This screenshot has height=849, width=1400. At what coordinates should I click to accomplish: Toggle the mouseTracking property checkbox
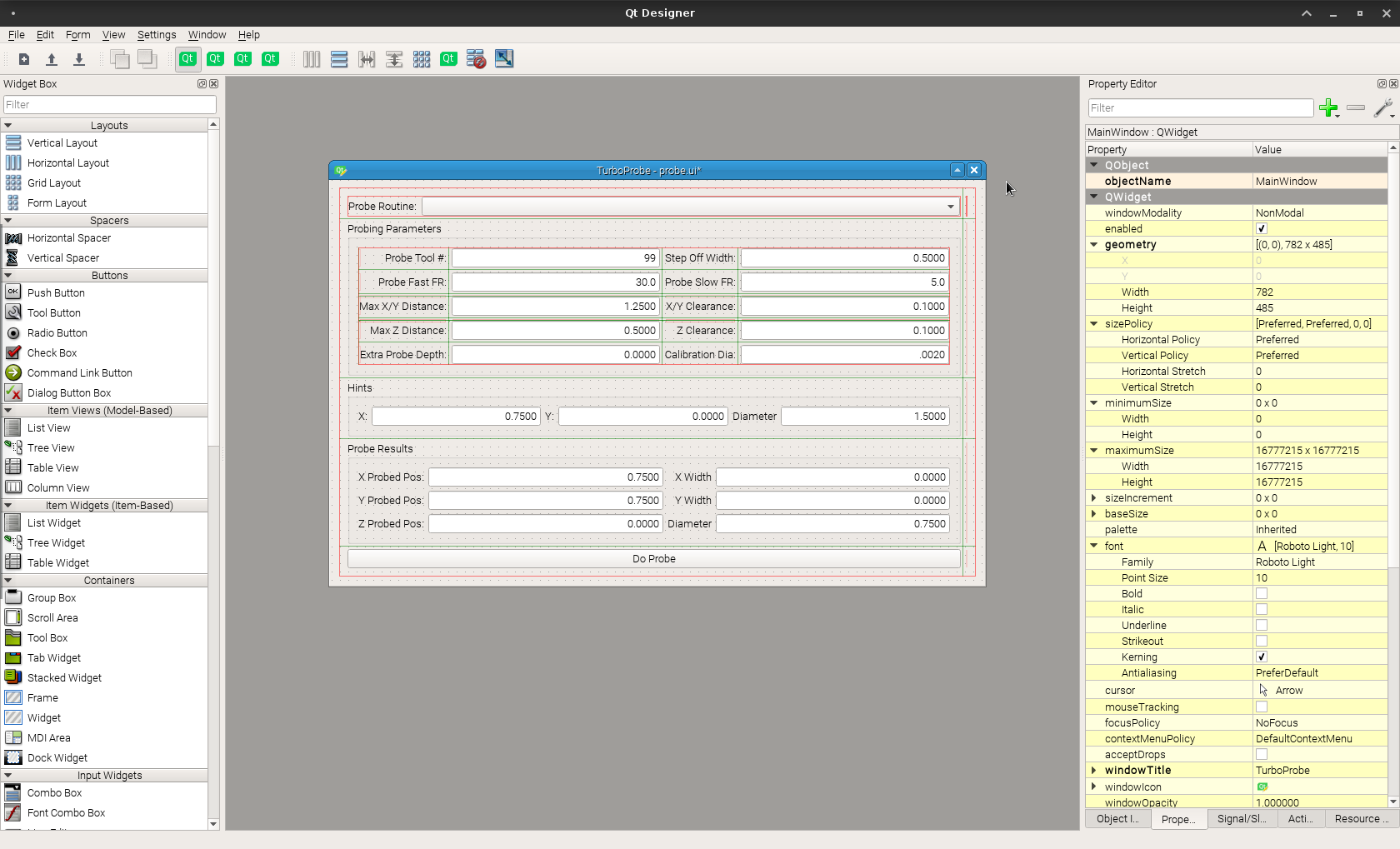point(1262,707)
